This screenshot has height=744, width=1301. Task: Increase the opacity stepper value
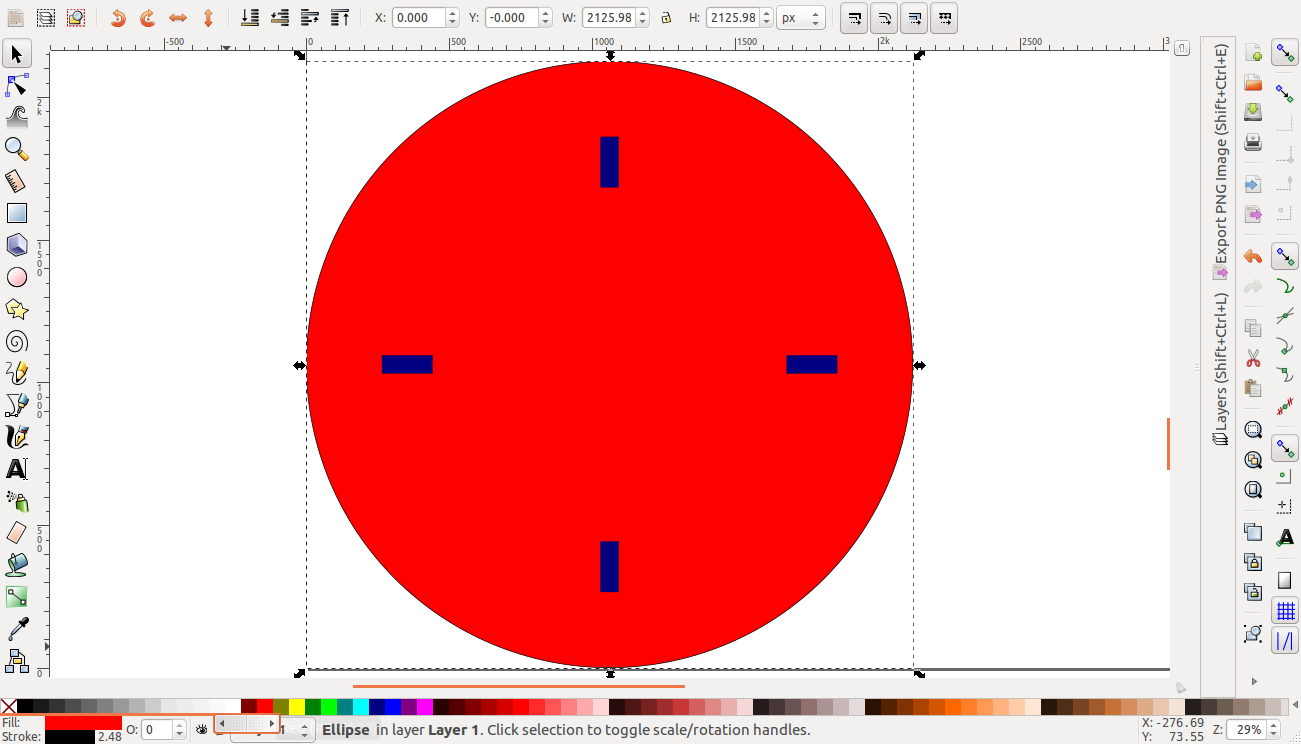[x=180, y=725]
